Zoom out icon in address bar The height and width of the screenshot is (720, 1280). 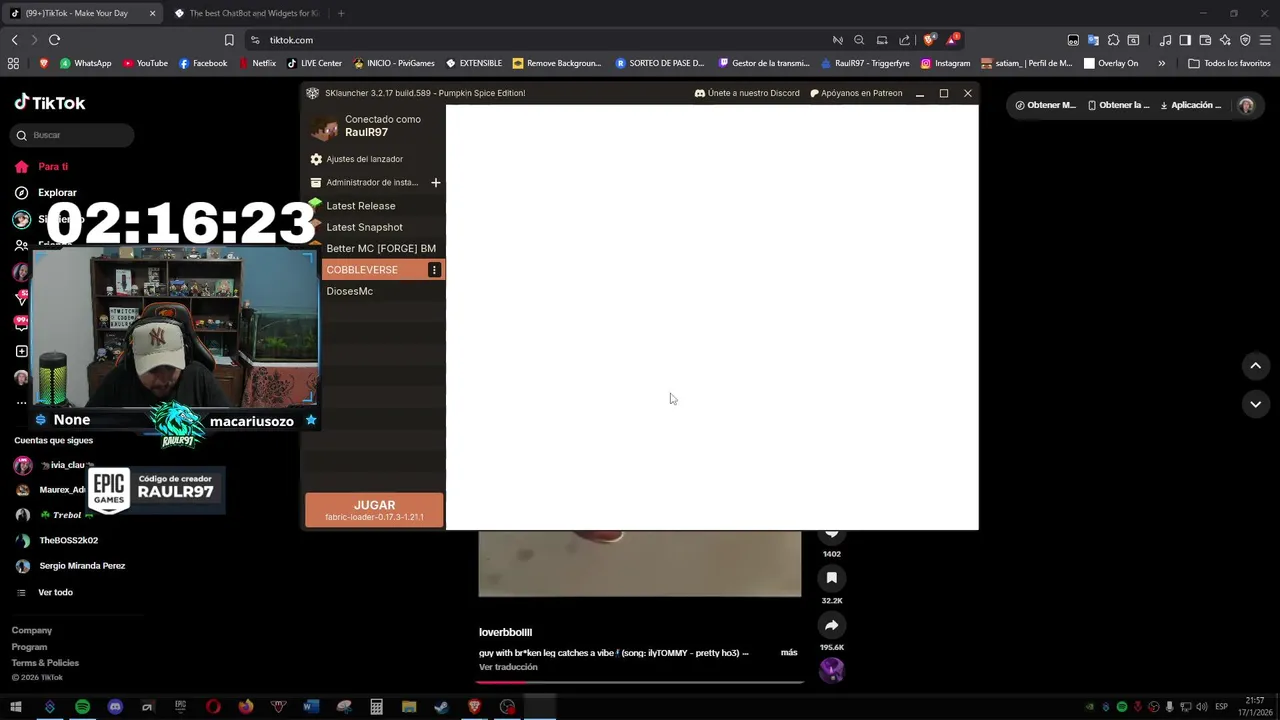pyautogui.click(x=859, y=40)
